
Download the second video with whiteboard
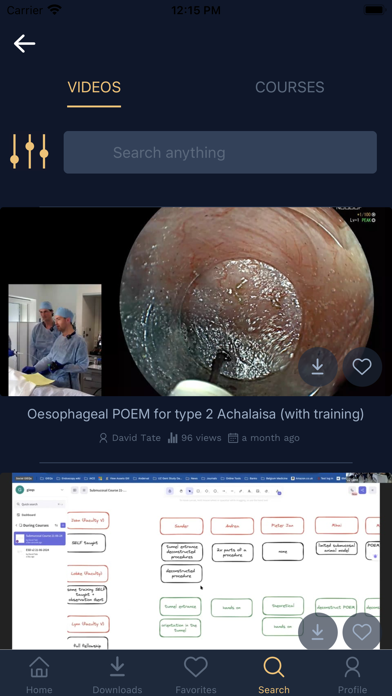pos(317,632)
